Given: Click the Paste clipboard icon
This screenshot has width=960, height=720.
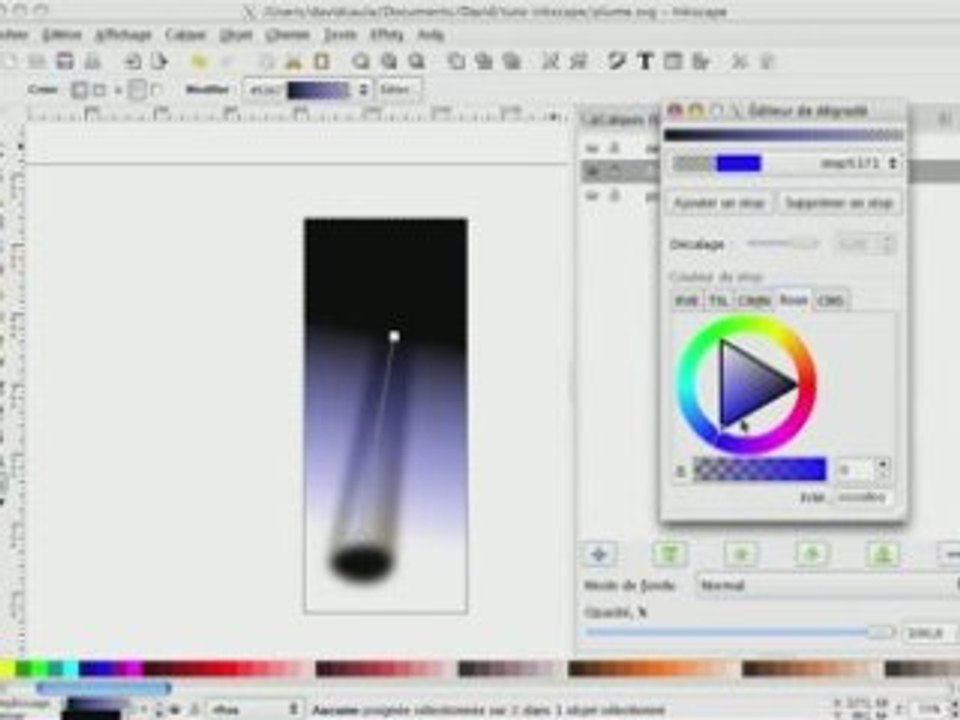Looking at the screenshot, I should pos(321,61).
